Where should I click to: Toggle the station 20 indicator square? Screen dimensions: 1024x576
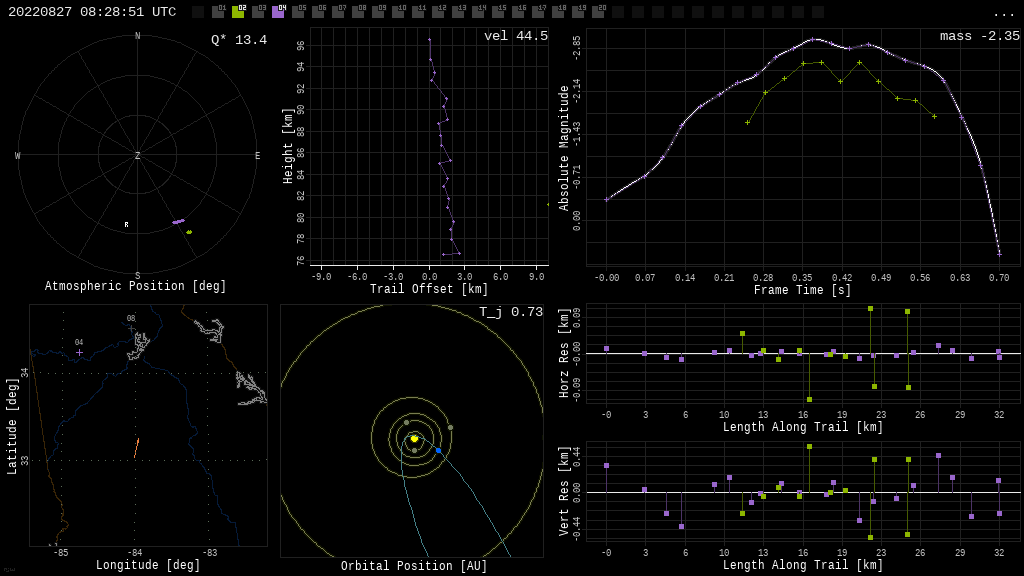click(x=598, y=12)
